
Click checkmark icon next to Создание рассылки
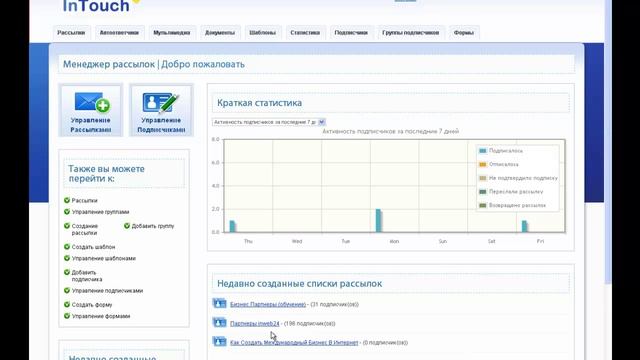67,225
